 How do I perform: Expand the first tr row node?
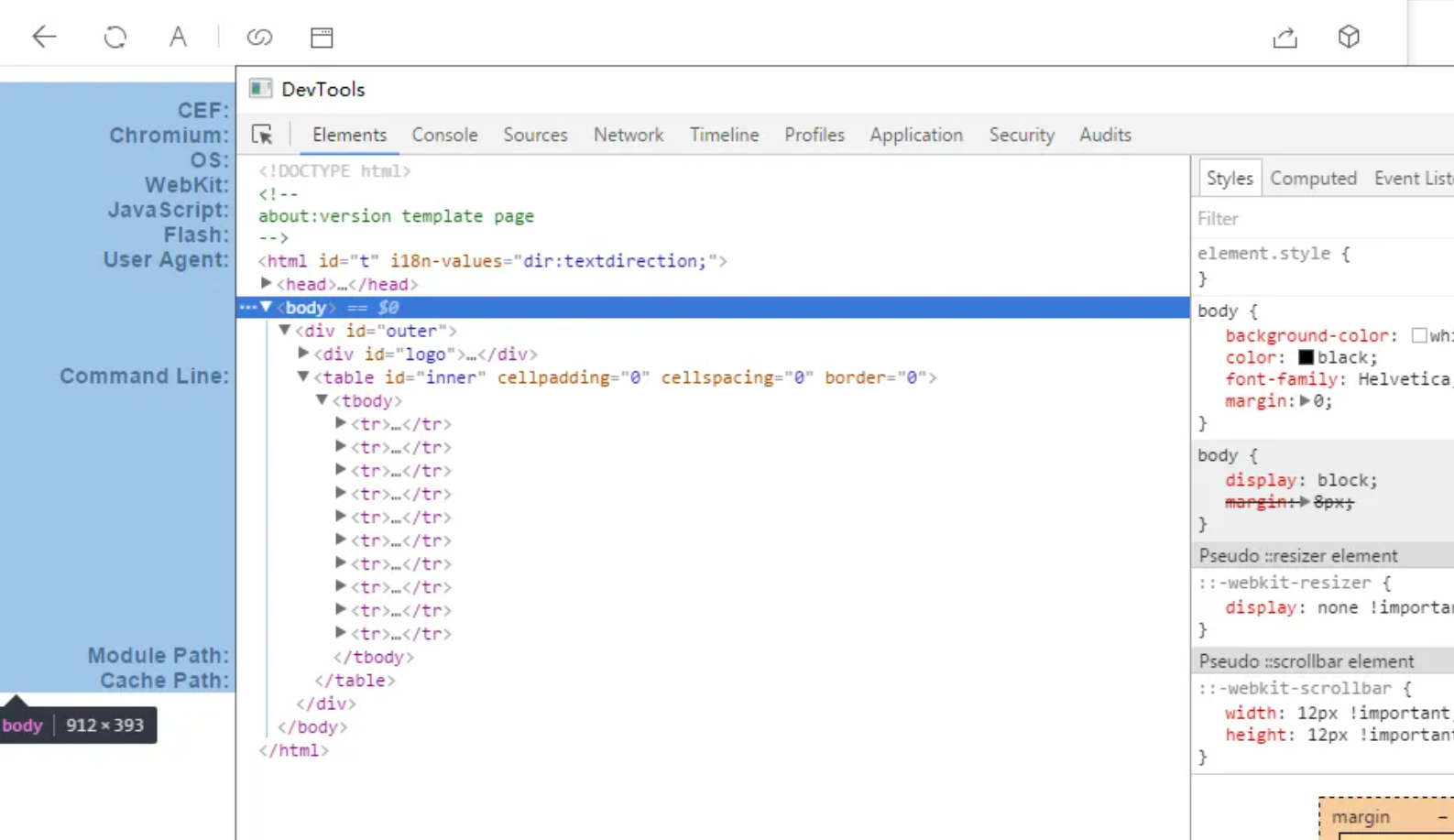341,423
